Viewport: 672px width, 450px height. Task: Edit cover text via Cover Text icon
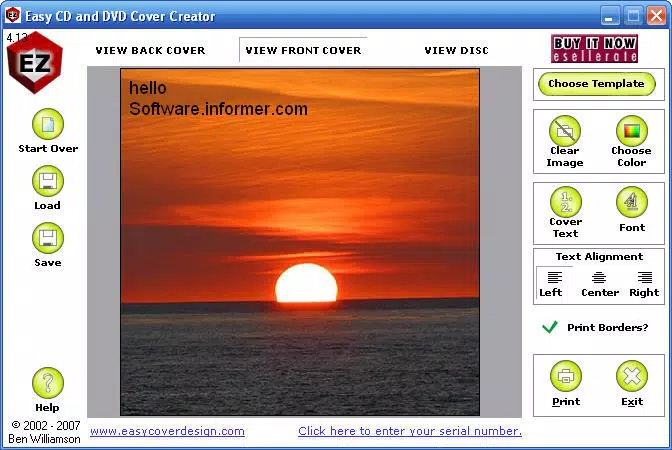(x=566, y=202)
